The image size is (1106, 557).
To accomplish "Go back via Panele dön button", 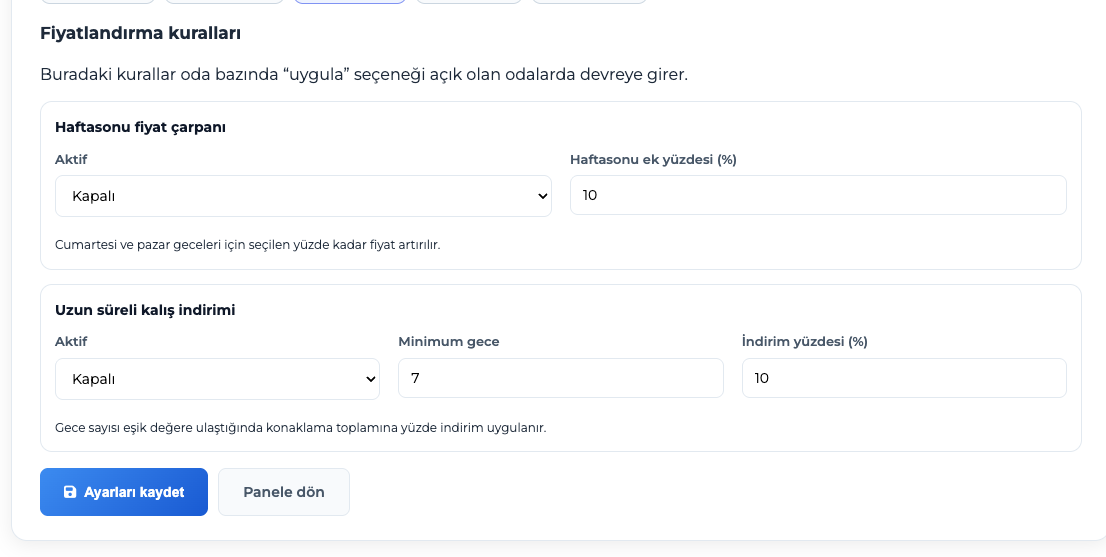I will [284, 492].
